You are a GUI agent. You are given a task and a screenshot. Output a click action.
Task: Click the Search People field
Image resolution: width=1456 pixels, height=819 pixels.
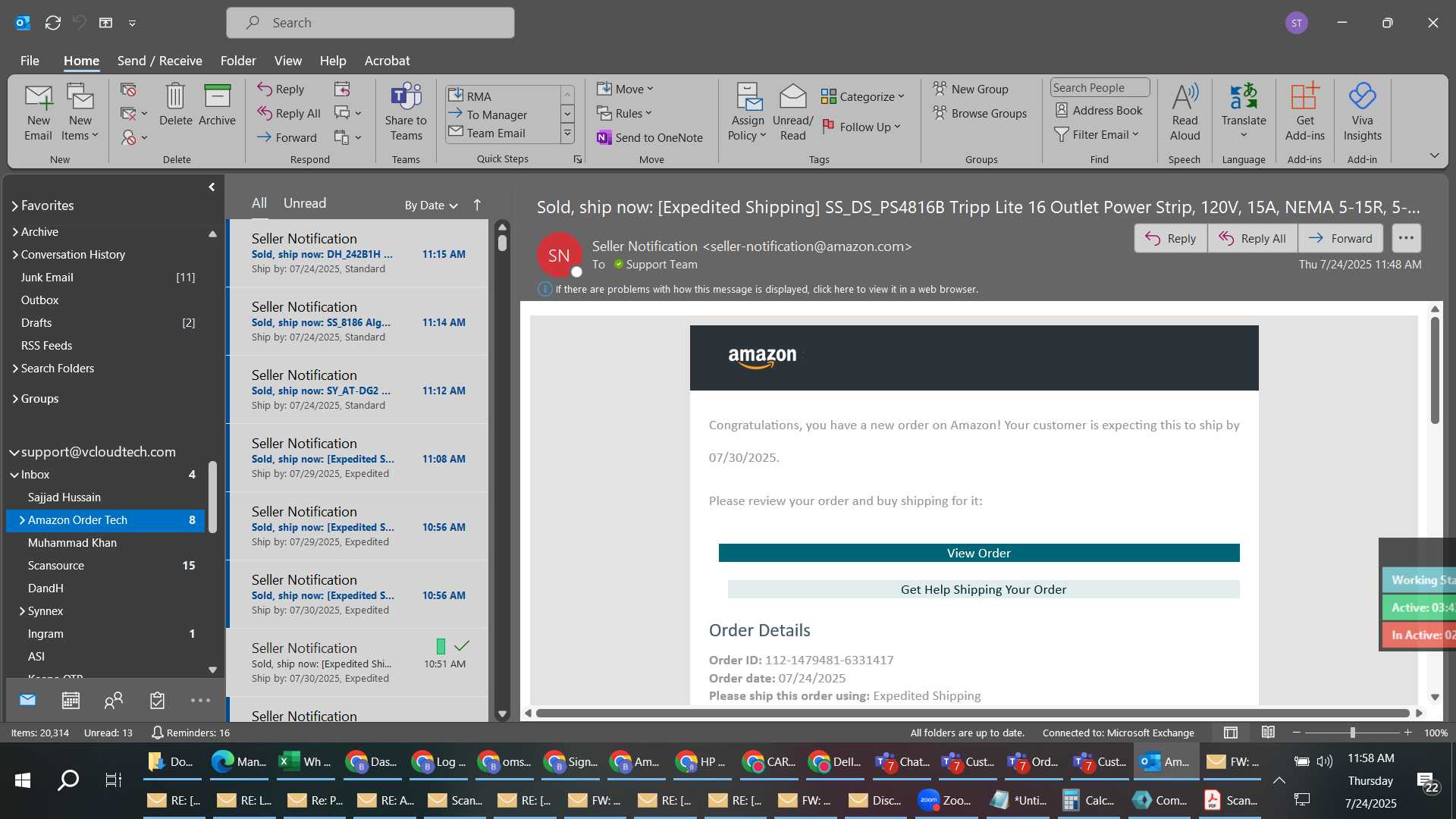(1100, 87)
